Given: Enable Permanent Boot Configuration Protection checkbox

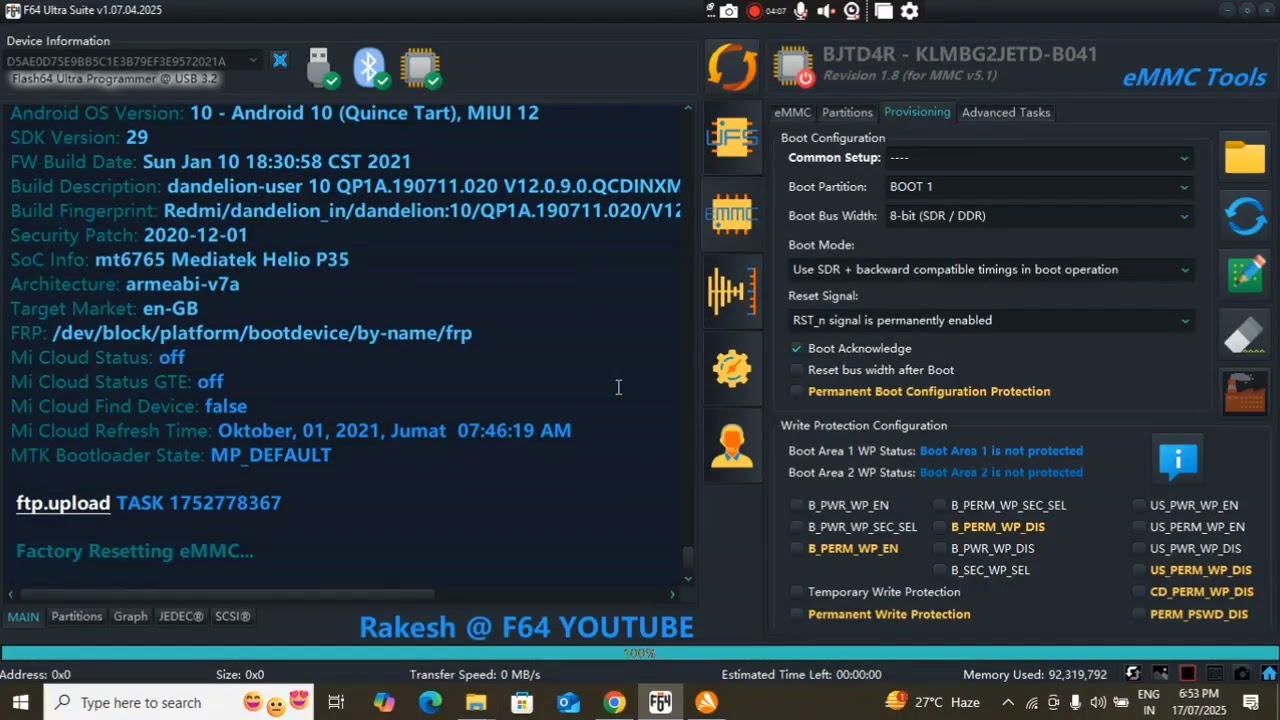Looking at the screenshot, I should point(797,391).
